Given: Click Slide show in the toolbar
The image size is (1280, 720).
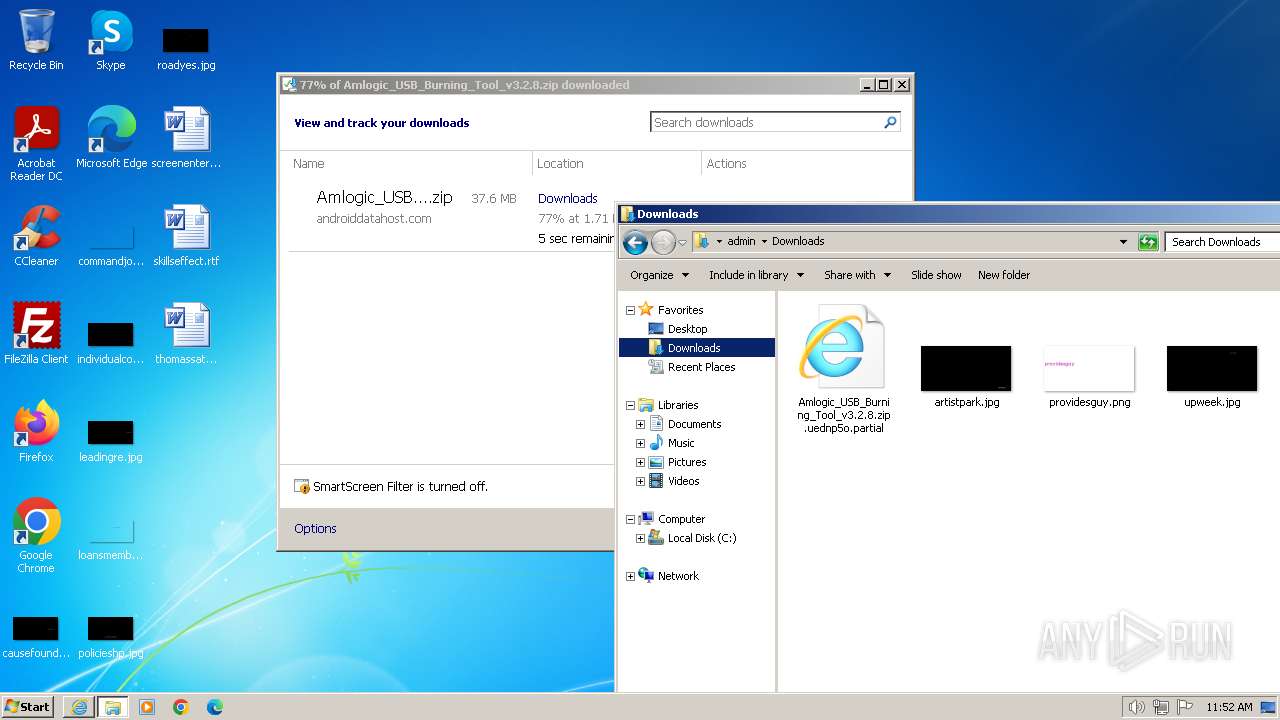Looking at the screenshot, I should pyautogui.click(x=936, y=275).
